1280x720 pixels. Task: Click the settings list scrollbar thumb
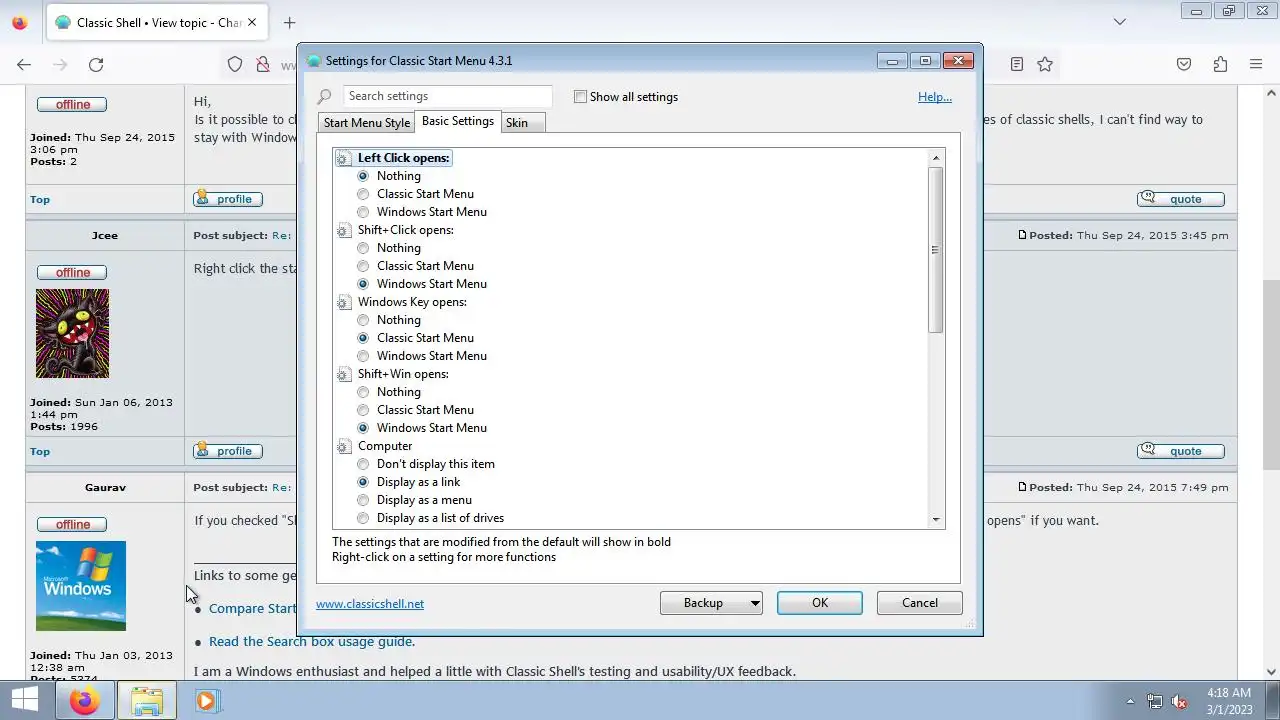(x=936, y=250)
